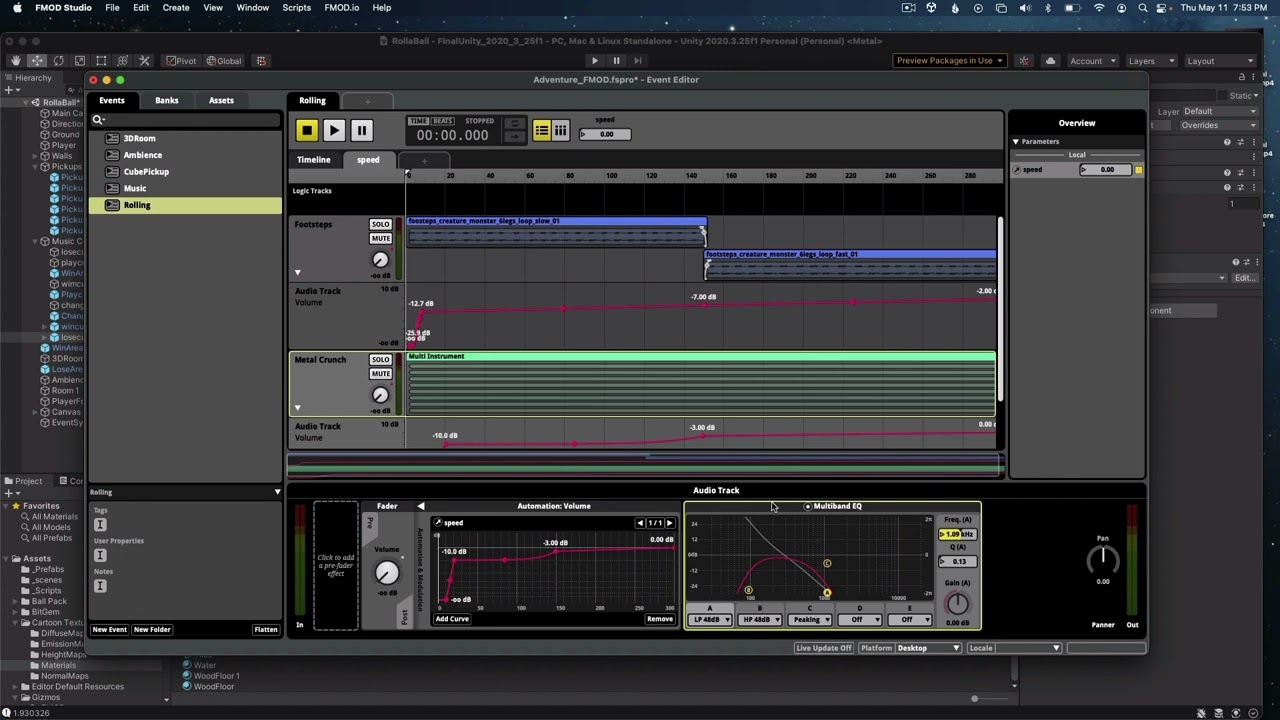The width and height of the screenshot is (1280, 720).
Task: Select the 3DRoom event
Action: (x=139, y=138)
